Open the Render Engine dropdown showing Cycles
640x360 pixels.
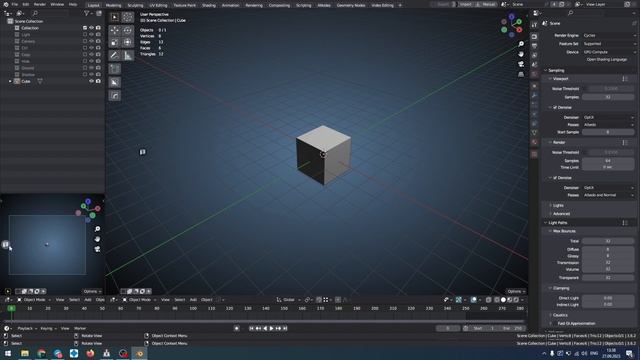609,36
